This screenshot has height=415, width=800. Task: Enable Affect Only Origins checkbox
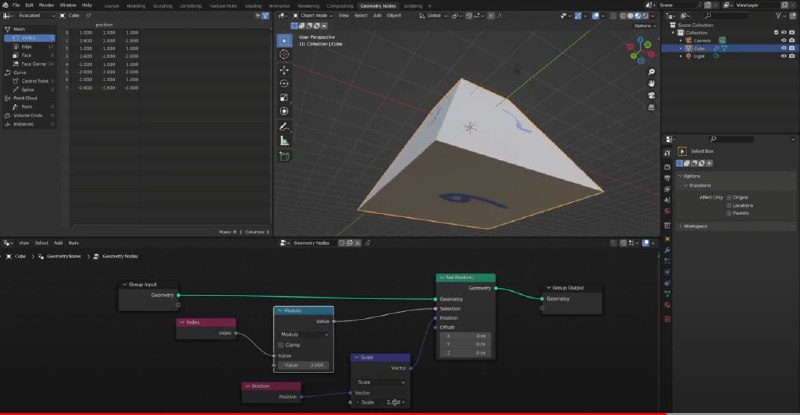(x=729, y=197)
